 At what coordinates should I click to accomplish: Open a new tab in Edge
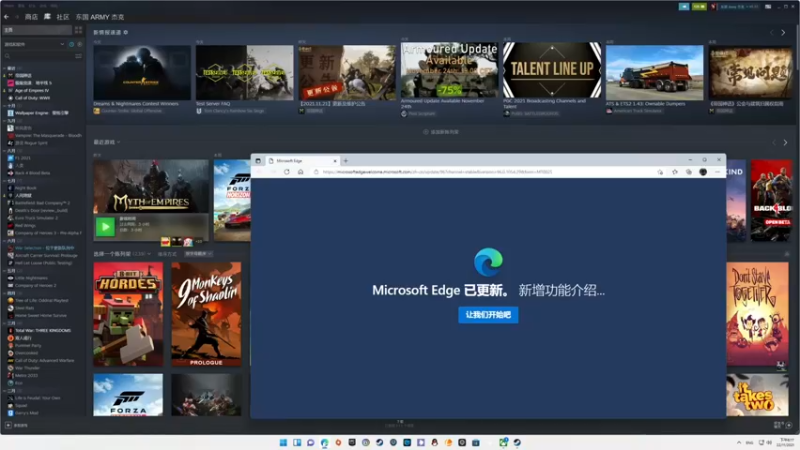tap(345, 161)
